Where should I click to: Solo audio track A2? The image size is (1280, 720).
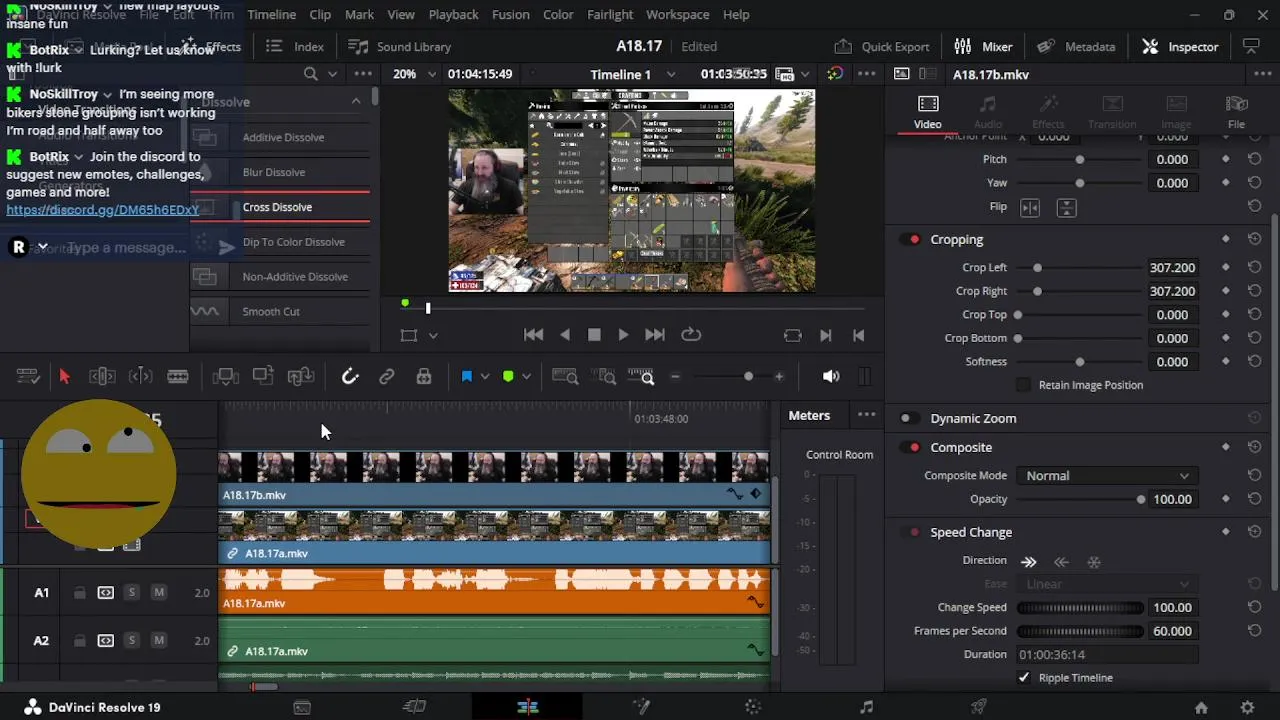tap(131, 641)
